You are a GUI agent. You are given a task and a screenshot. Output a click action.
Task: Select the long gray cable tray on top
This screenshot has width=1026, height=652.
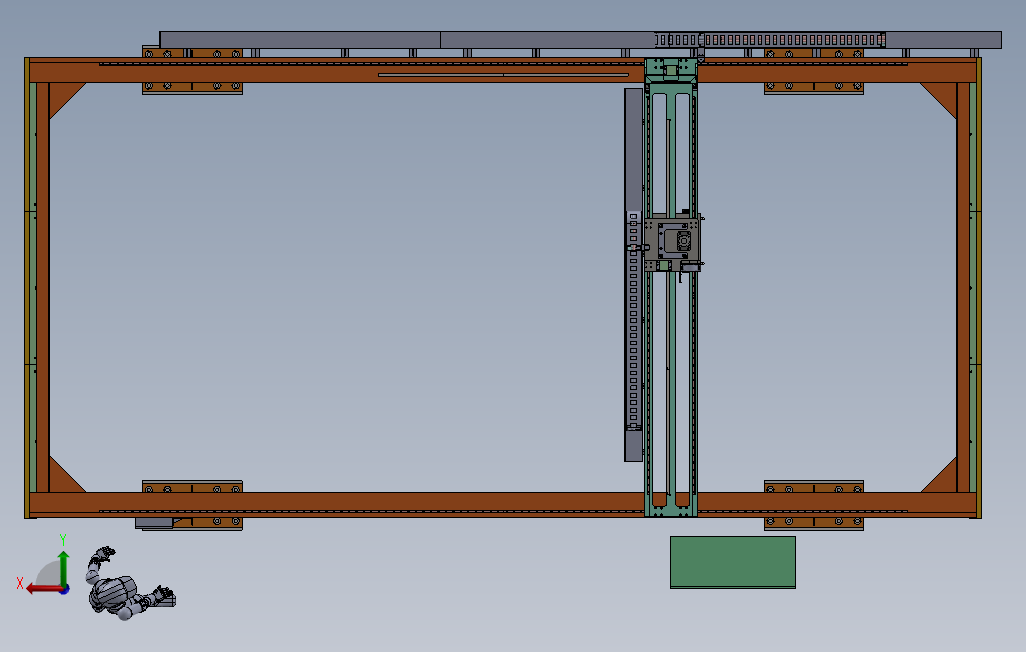[x=580, y=40]
